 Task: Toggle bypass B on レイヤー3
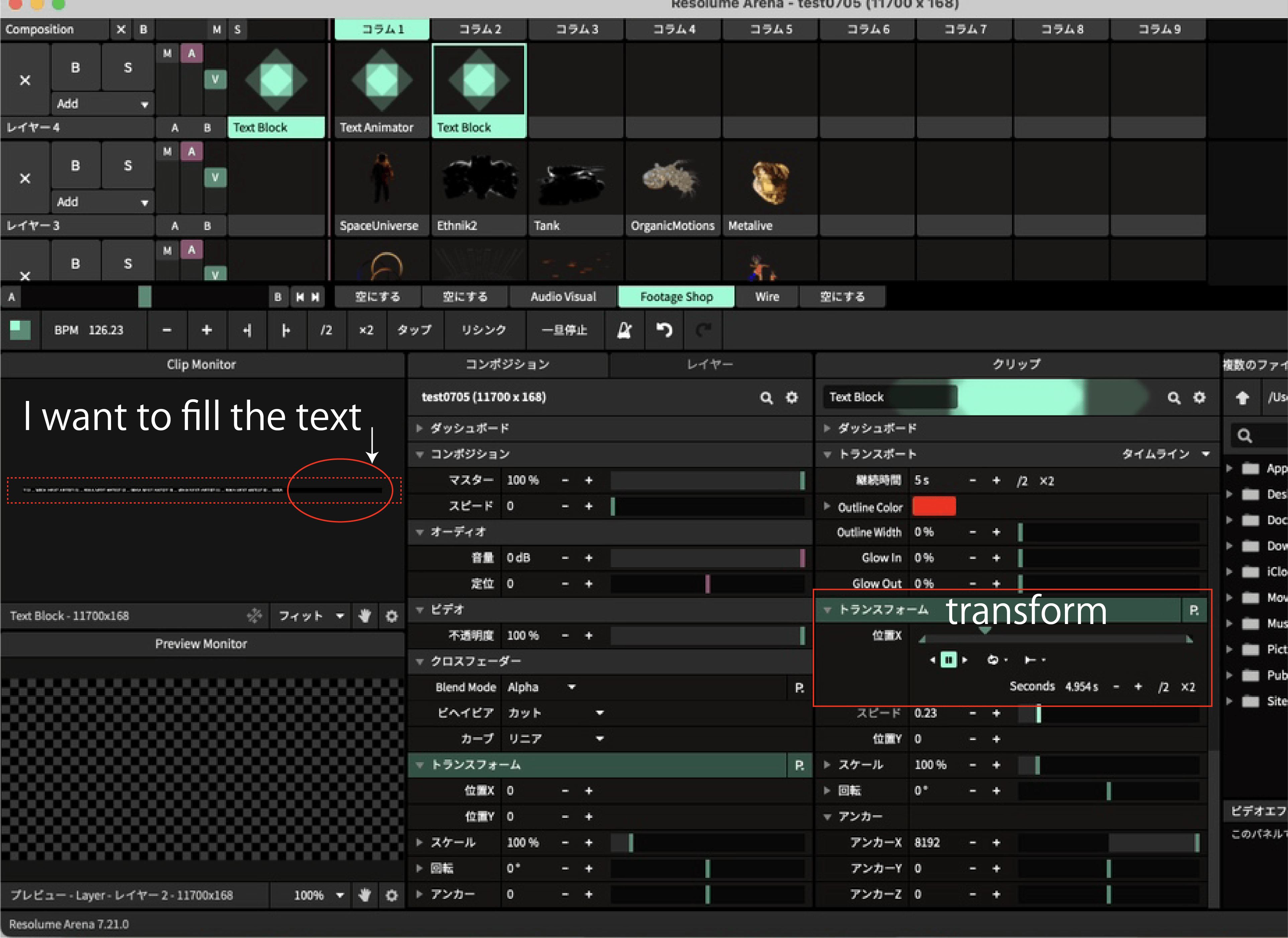tap(76, 166)
